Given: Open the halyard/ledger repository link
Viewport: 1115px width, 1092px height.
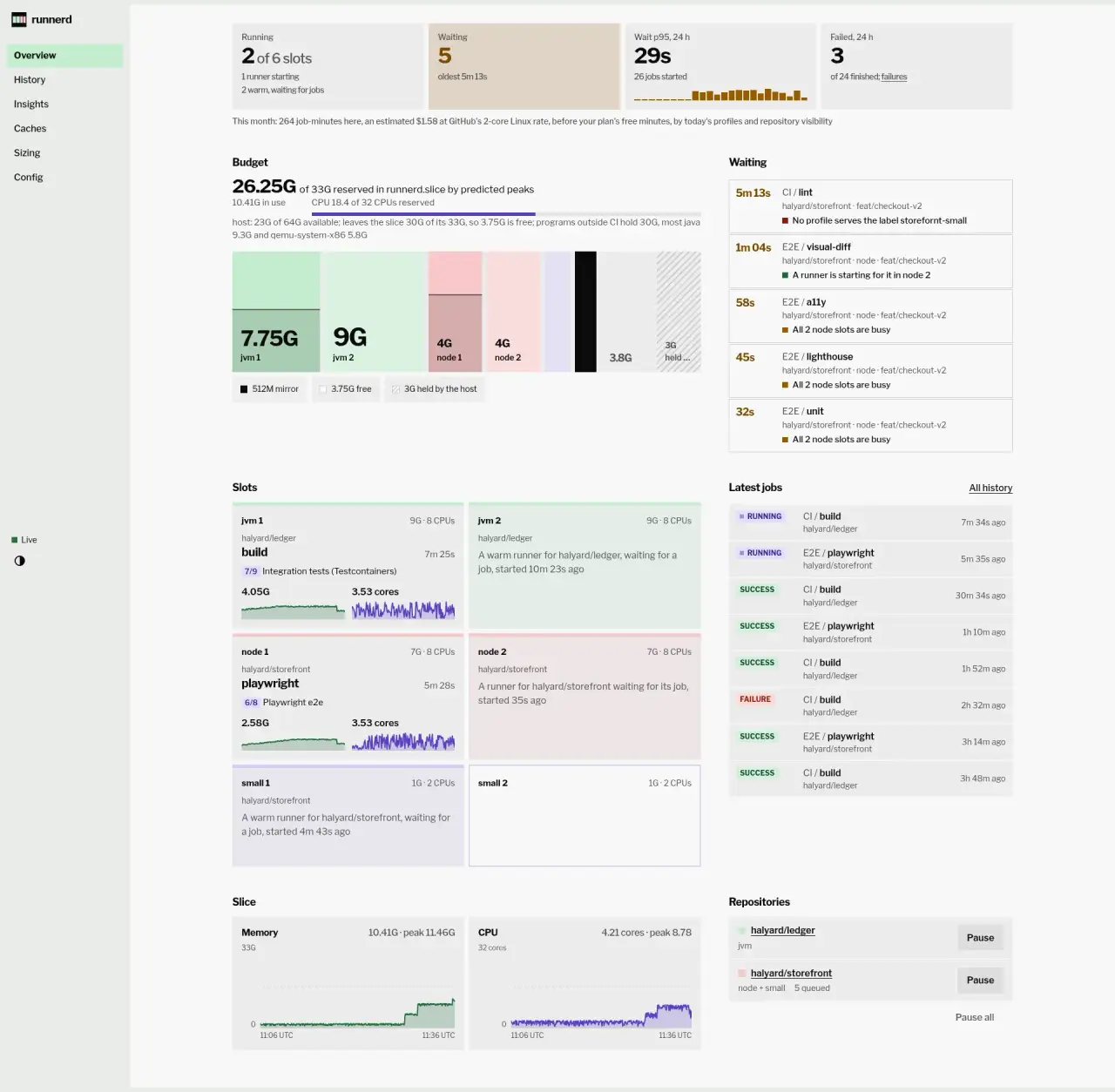Looking at the screenshot, I should click(783, 930).
